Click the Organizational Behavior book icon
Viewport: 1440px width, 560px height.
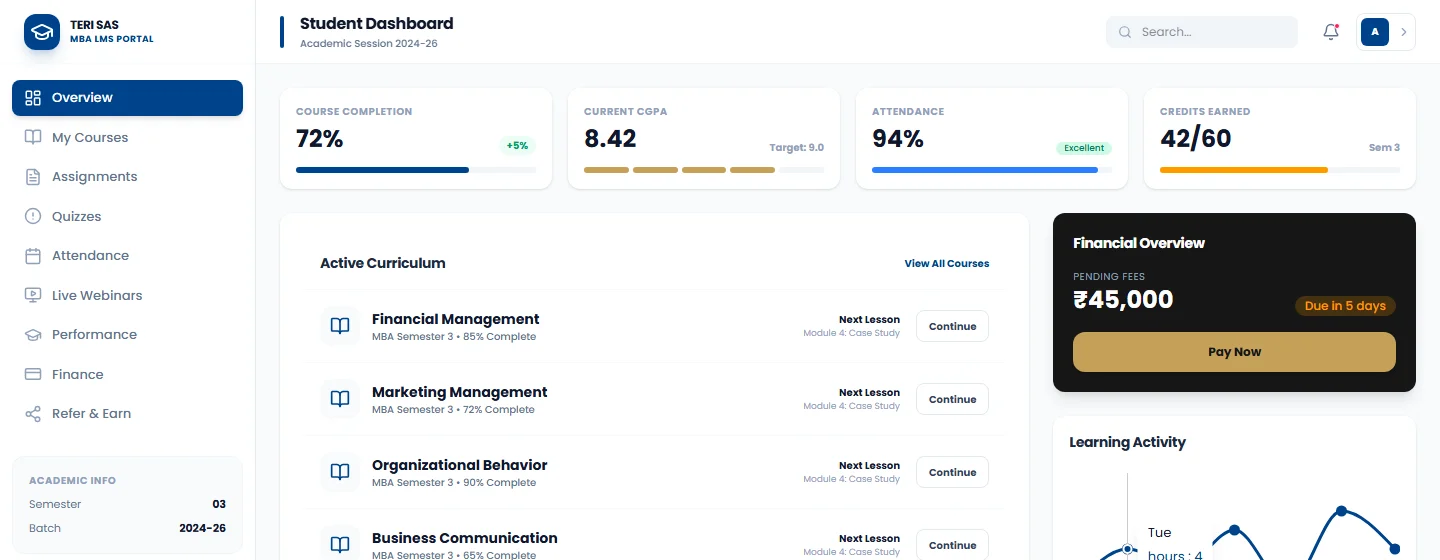pos(340,472)
